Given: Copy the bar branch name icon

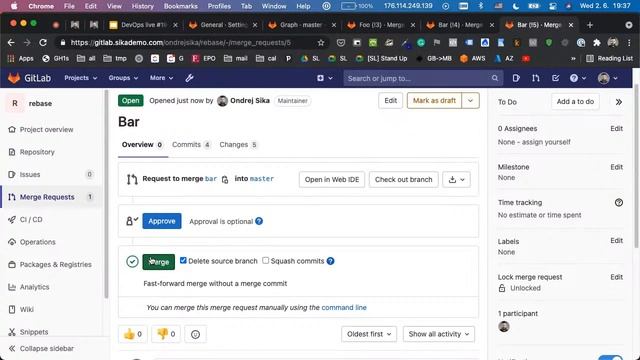Looking at the screenshot, I should pyautogui.click(x=225, y=179).
